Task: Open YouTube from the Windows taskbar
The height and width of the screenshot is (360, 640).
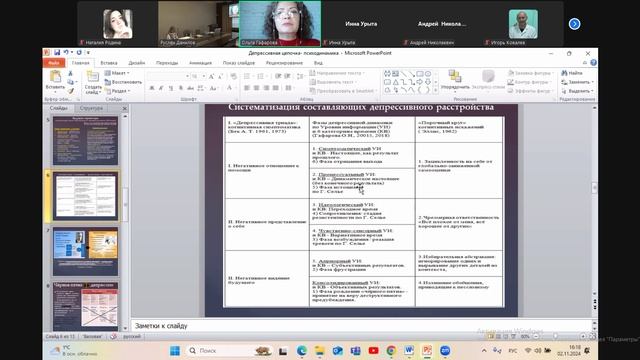Action: click(x=373, y=351)
